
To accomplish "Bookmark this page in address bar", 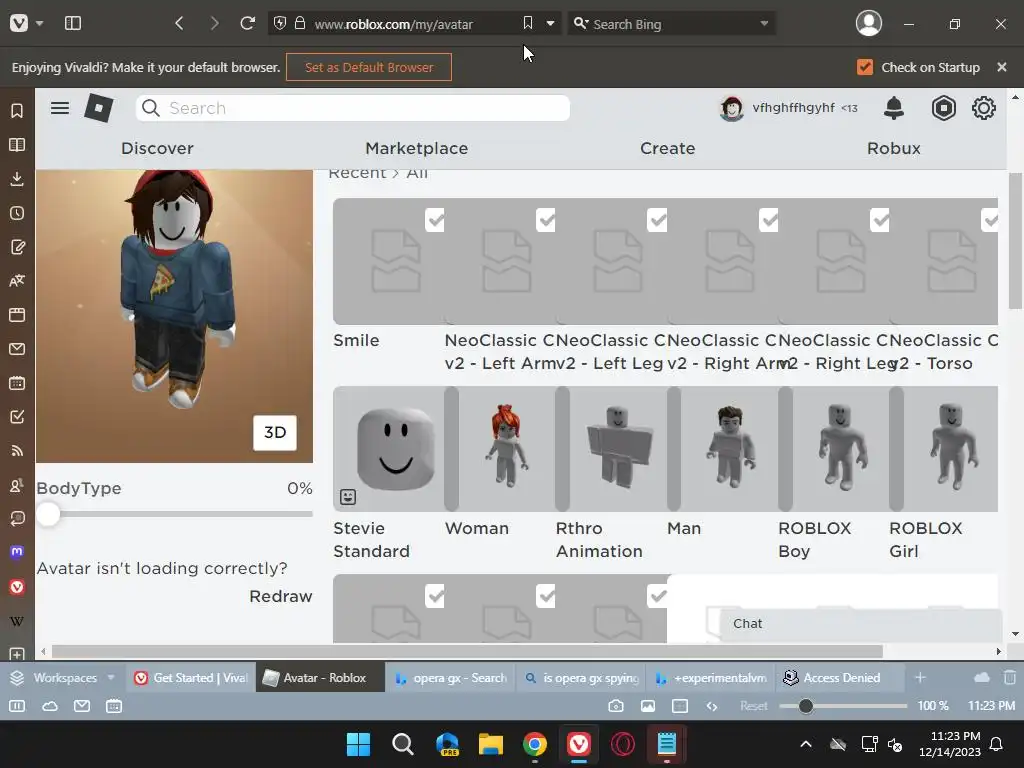I will coord(528,24).
